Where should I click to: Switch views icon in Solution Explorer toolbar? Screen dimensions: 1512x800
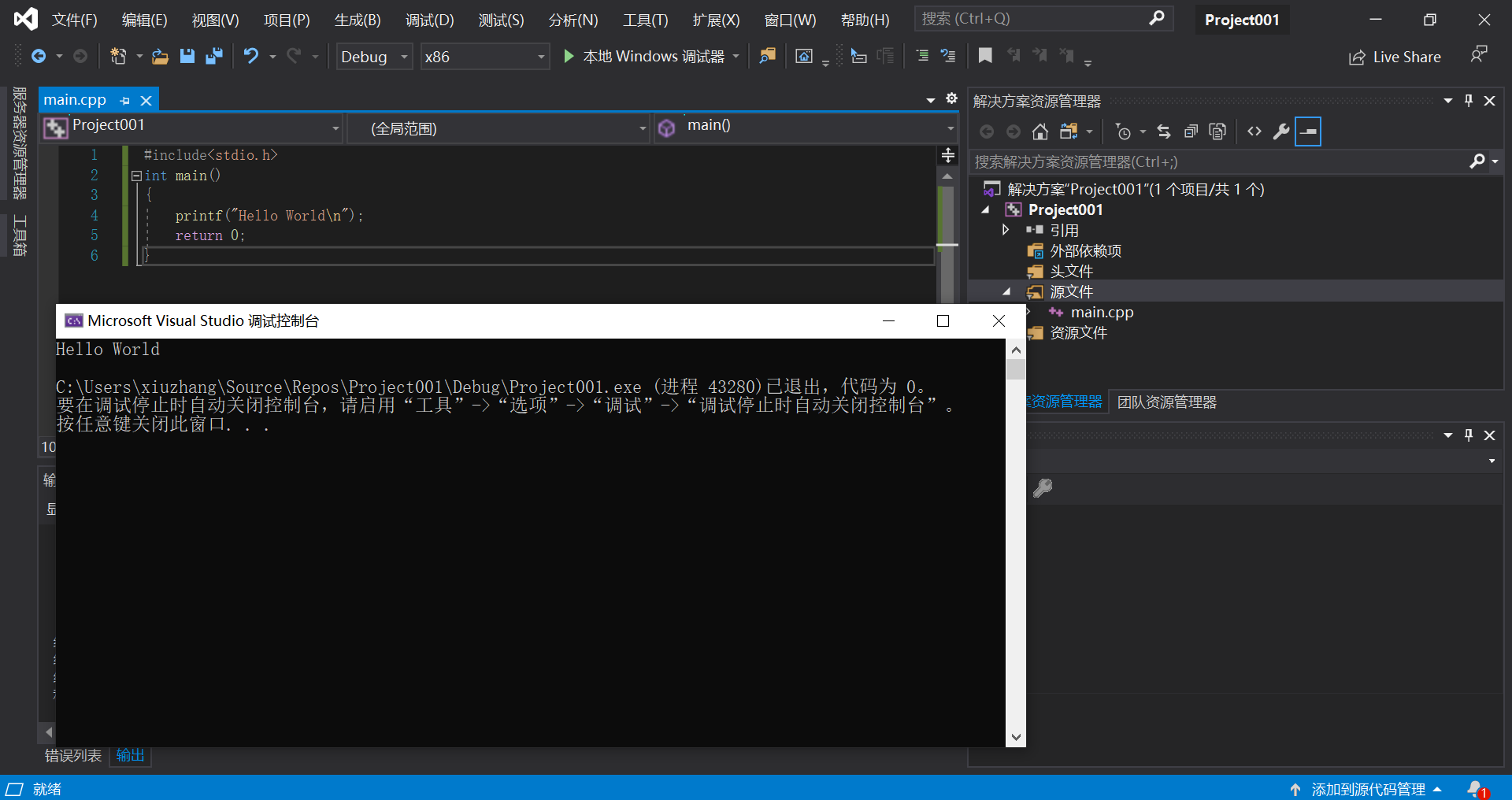click(x=1069, y=131)
